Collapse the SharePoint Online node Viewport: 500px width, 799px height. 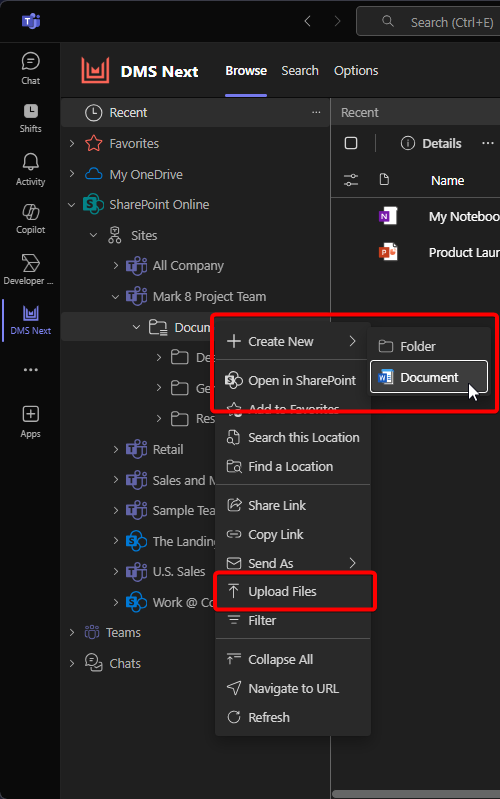coord(71,205)
